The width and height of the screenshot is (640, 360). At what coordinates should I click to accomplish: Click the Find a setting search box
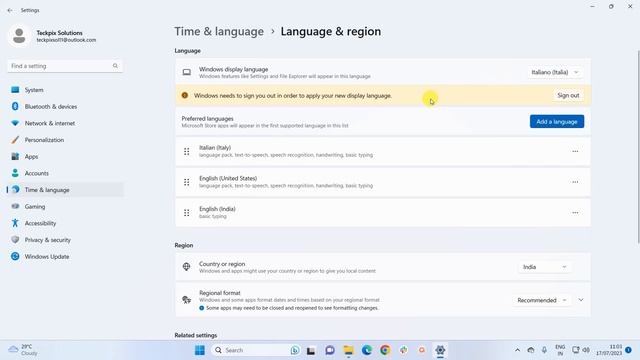(64, 66)
